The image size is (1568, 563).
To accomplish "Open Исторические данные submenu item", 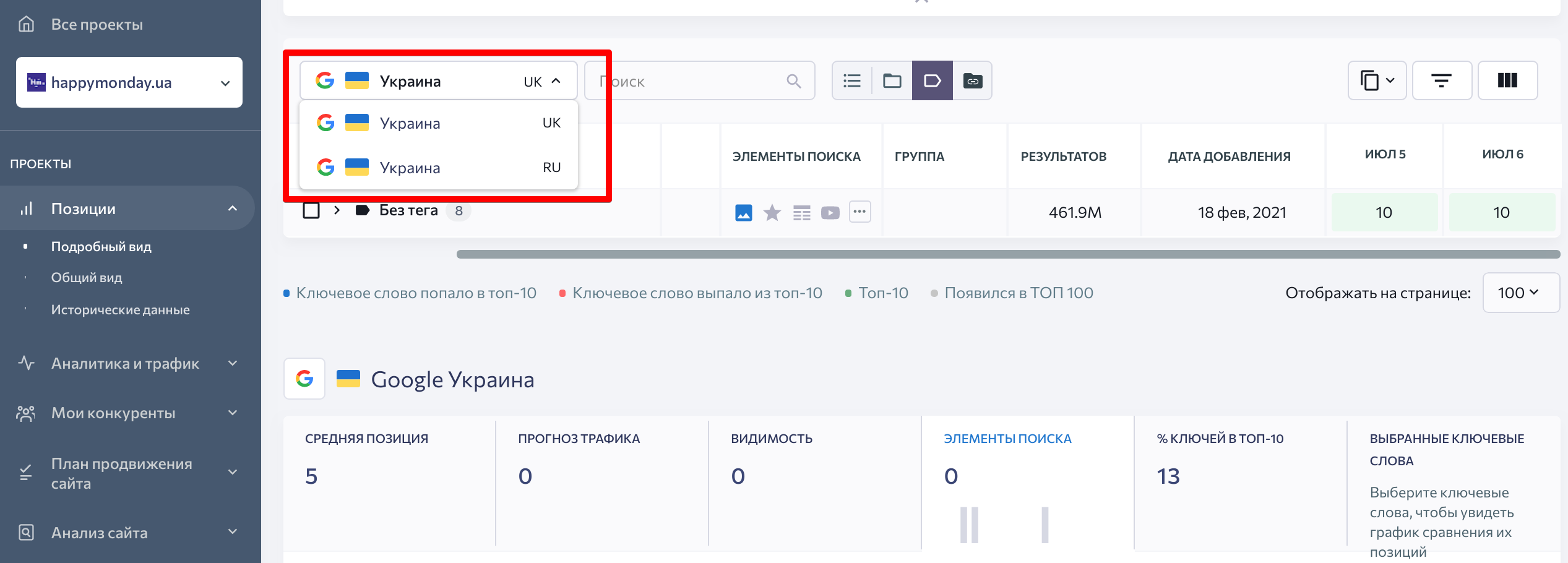I will coord(120,309).
